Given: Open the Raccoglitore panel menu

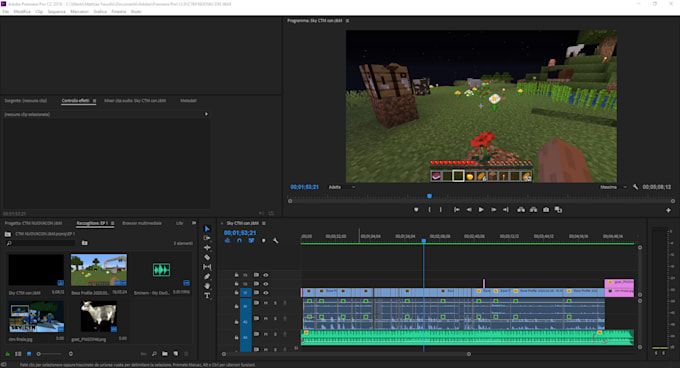Looking at the screenshot, I should (x=112, y=223).
